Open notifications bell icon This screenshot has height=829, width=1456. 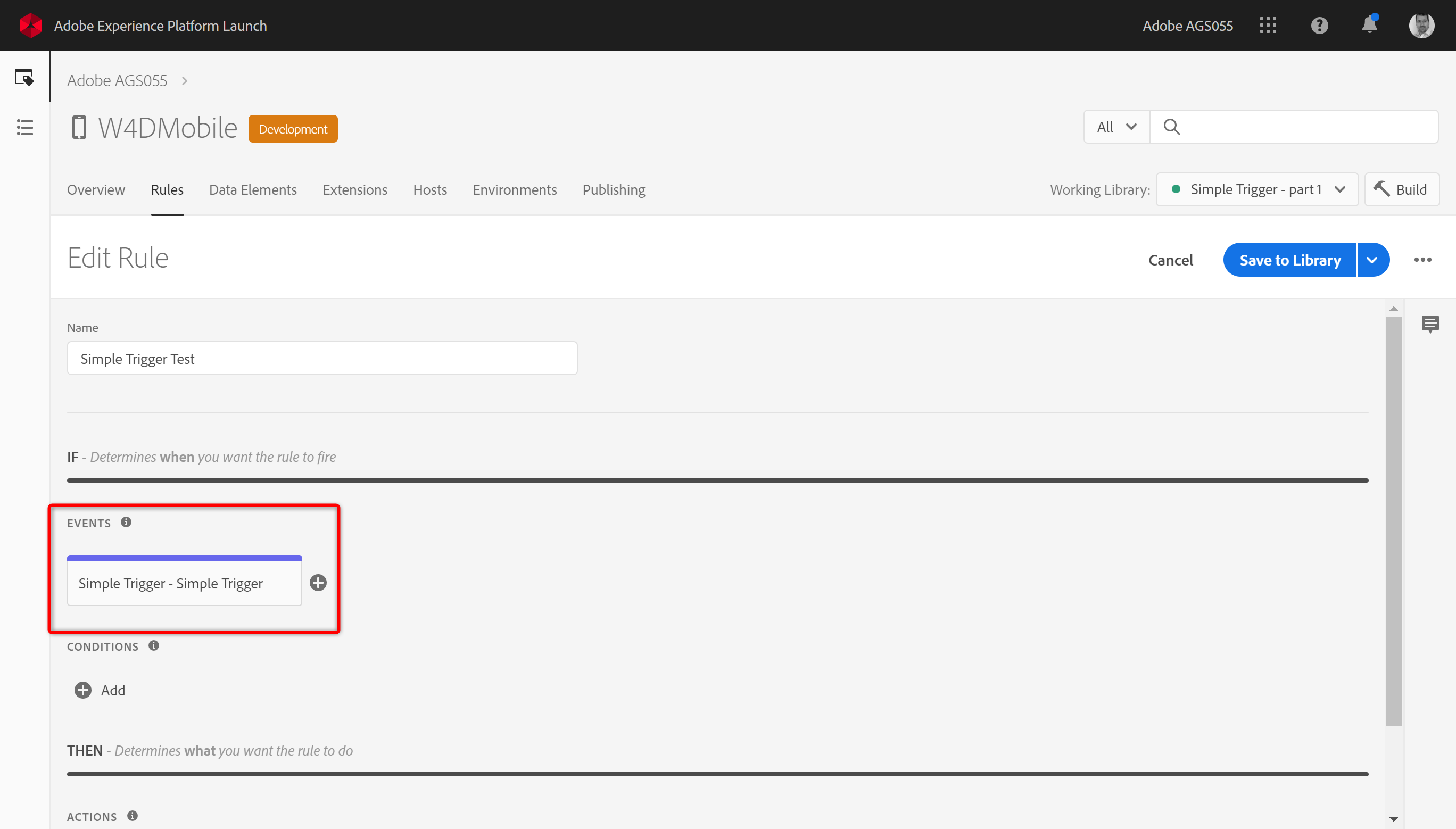tap(1369, 25)
